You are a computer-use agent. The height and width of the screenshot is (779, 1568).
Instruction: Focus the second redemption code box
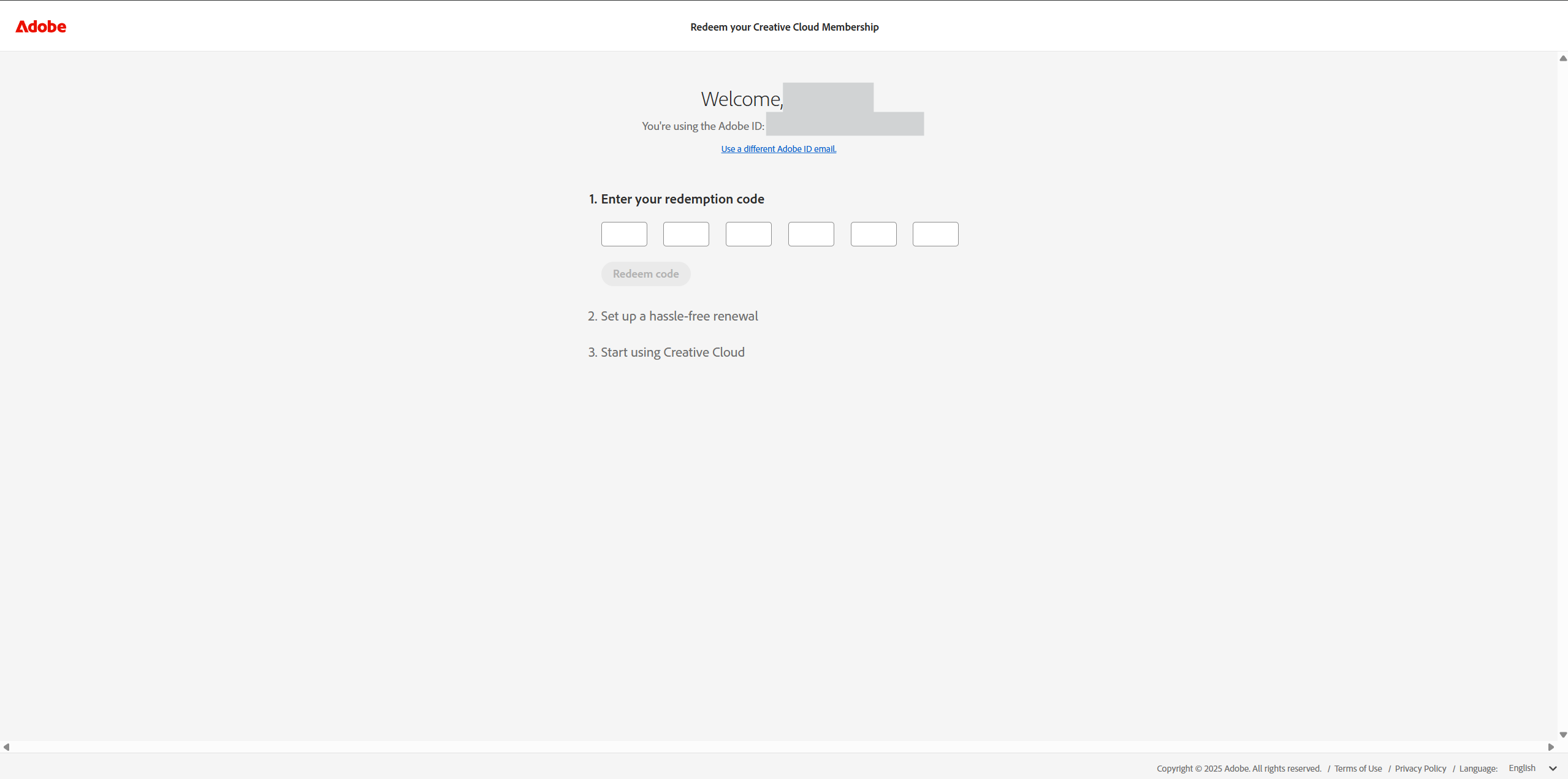686,234
